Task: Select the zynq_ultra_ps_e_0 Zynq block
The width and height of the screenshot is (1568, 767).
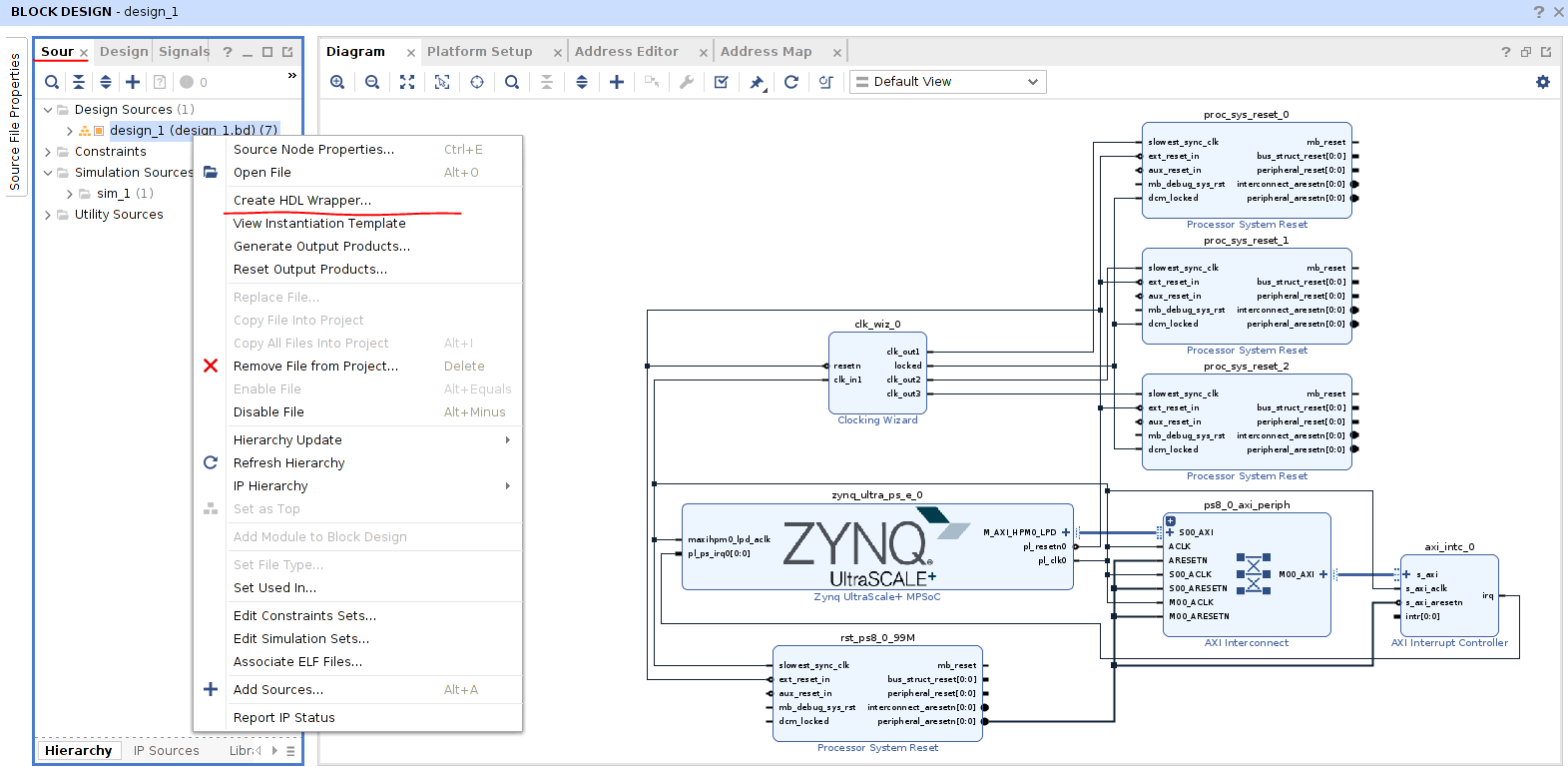Action: tap(877, 546)
